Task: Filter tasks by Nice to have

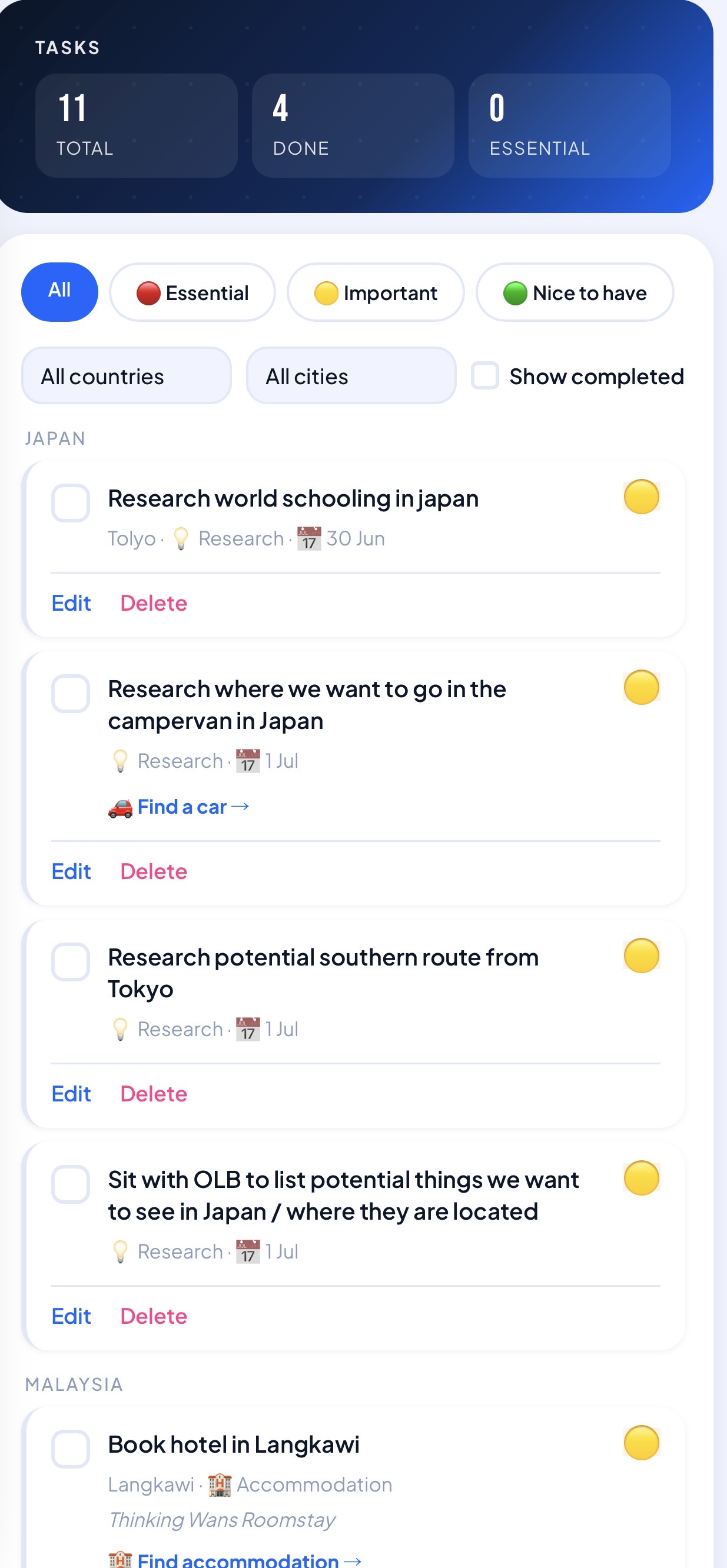Action: point(575,292)
